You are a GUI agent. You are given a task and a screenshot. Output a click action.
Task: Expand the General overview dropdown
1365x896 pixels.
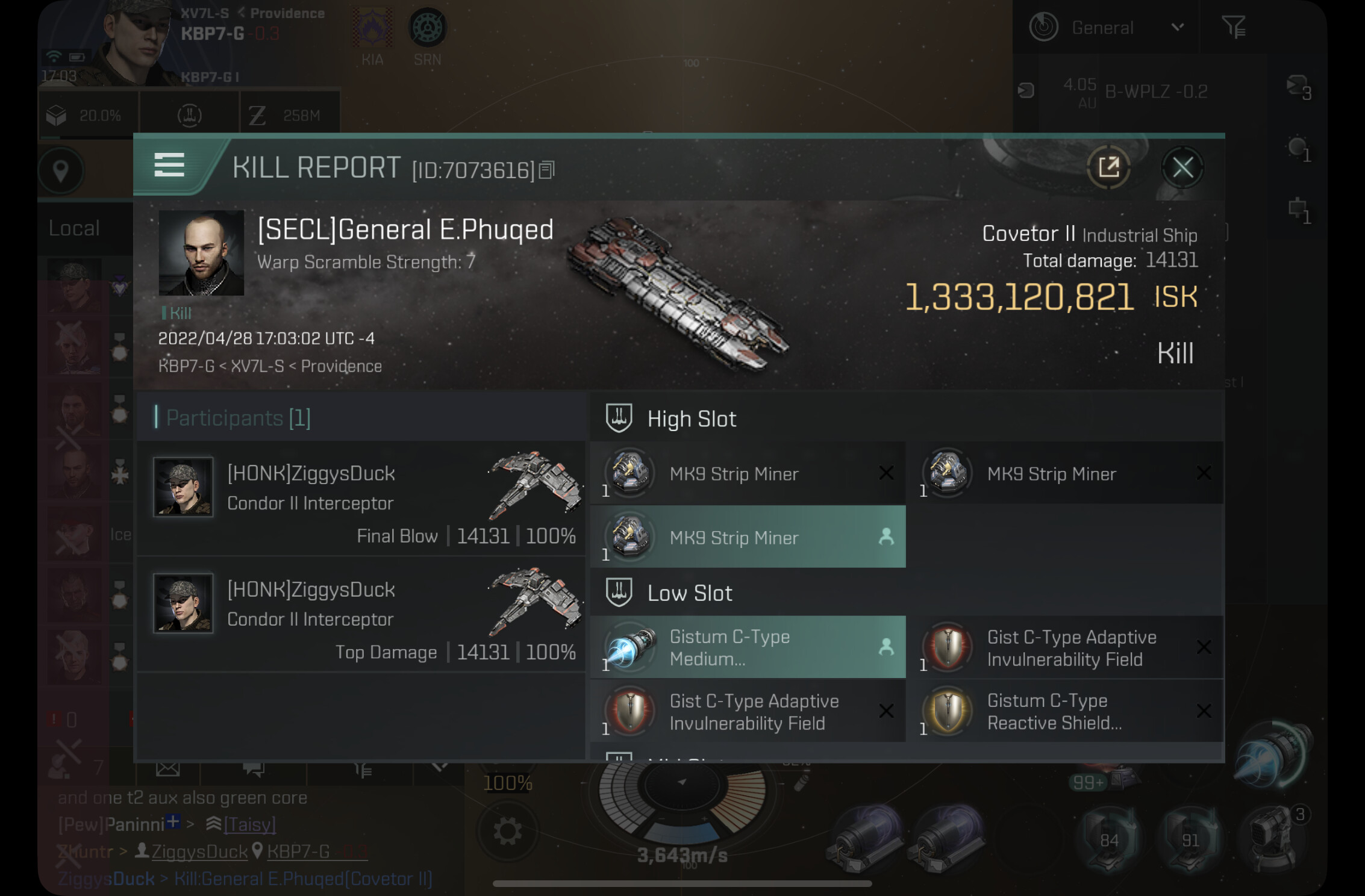coord(1107,27)
